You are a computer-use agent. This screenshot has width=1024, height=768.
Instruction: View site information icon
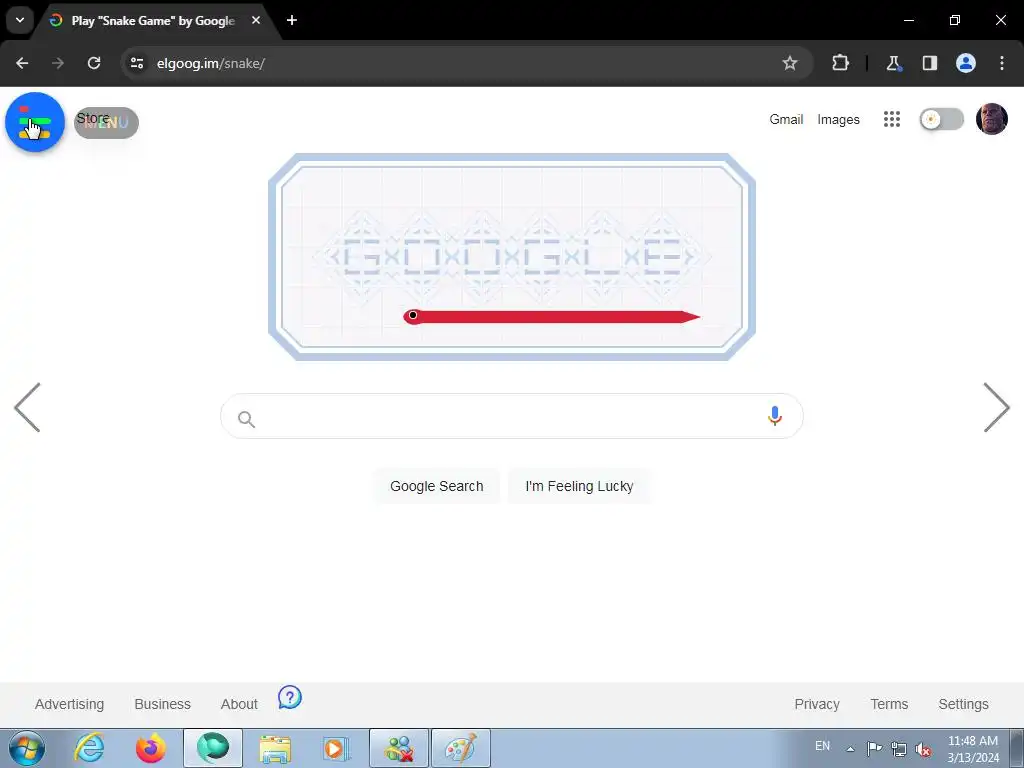coord(136,63)
